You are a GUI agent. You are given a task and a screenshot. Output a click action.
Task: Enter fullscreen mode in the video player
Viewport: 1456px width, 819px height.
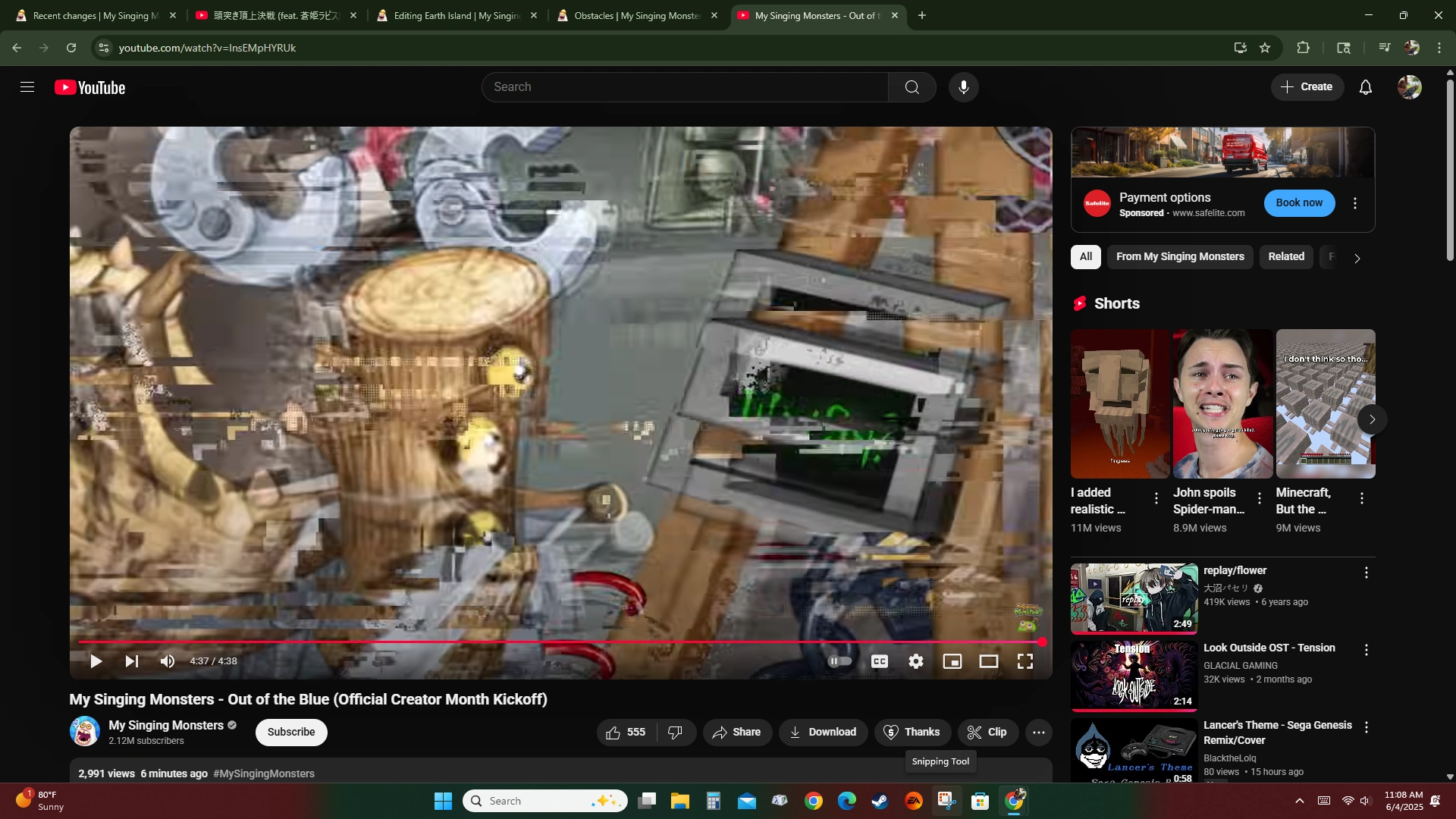[1025, 661]
